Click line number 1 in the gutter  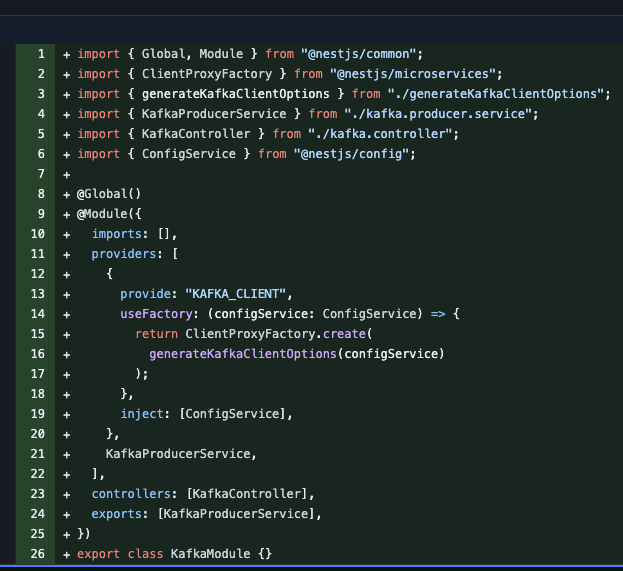(41, 54)
